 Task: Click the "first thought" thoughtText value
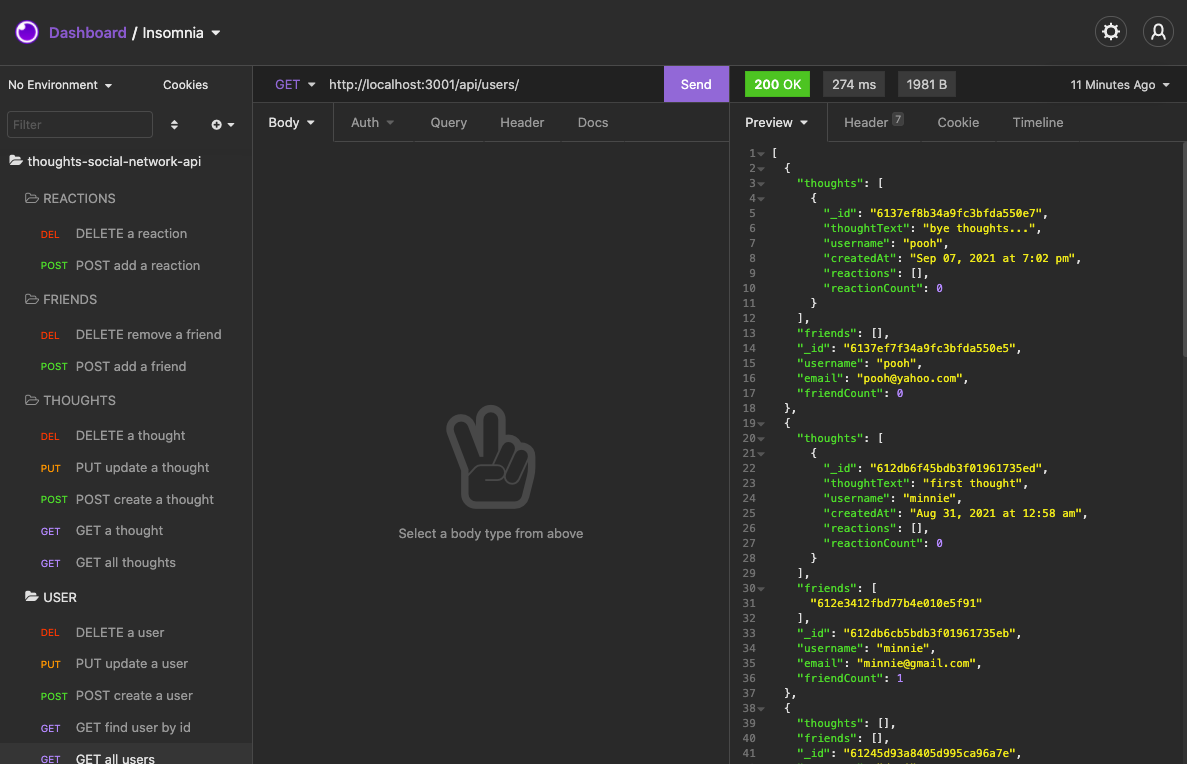click(973, 483)
